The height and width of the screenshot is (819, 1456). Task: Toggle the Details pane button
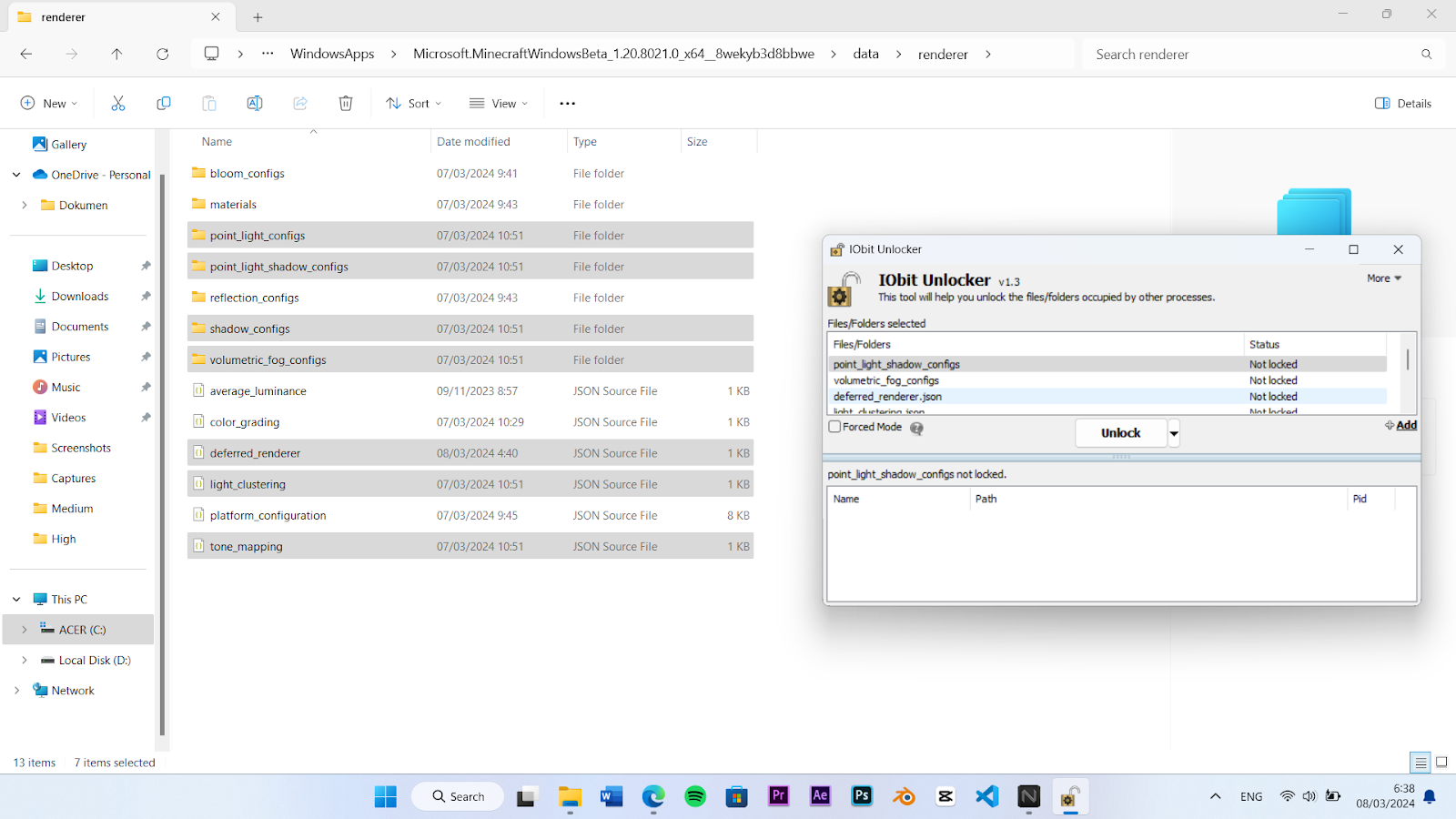pyautogui.click(x=1403, y=104)
